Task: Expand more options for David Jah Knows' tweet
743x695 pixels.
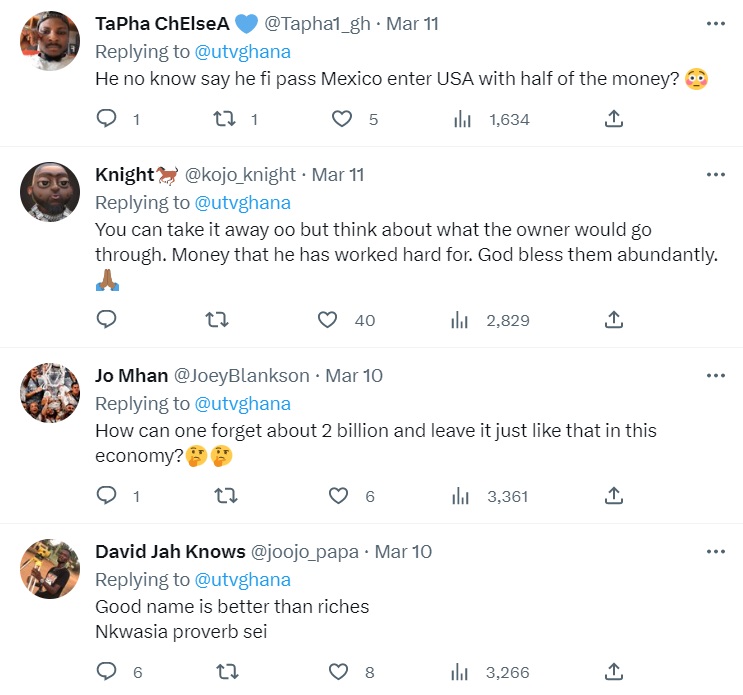Action: coord(715,551)
